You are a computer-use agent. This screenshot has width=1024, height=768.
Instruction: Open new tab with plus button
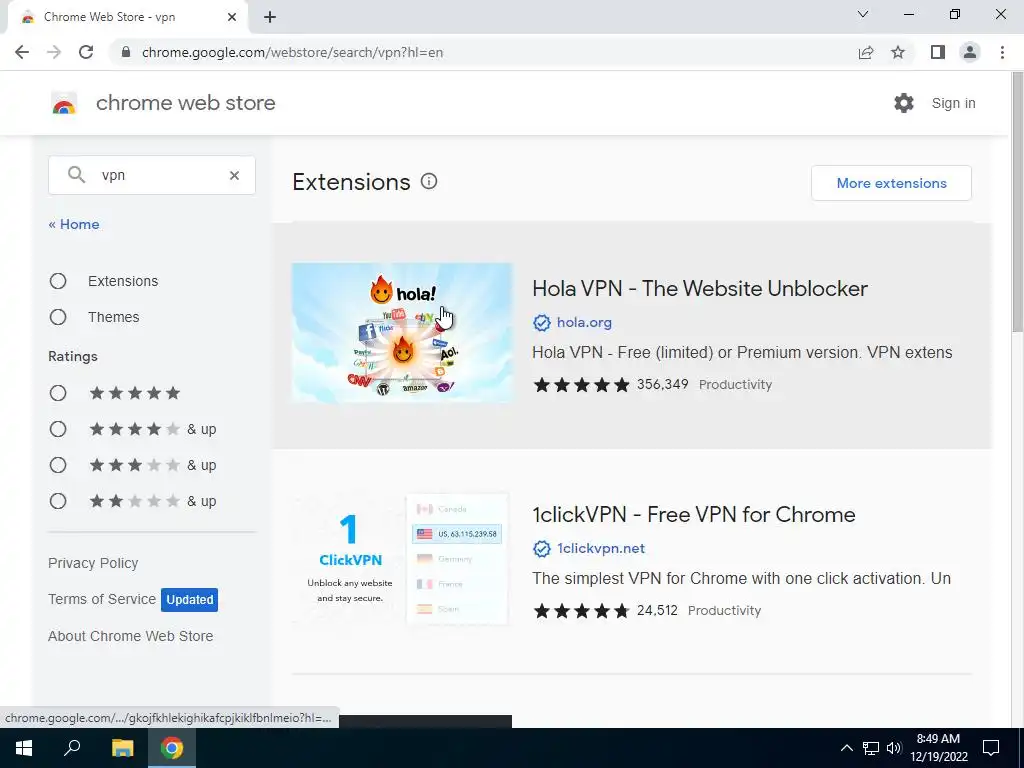click(x=270, y=18)
